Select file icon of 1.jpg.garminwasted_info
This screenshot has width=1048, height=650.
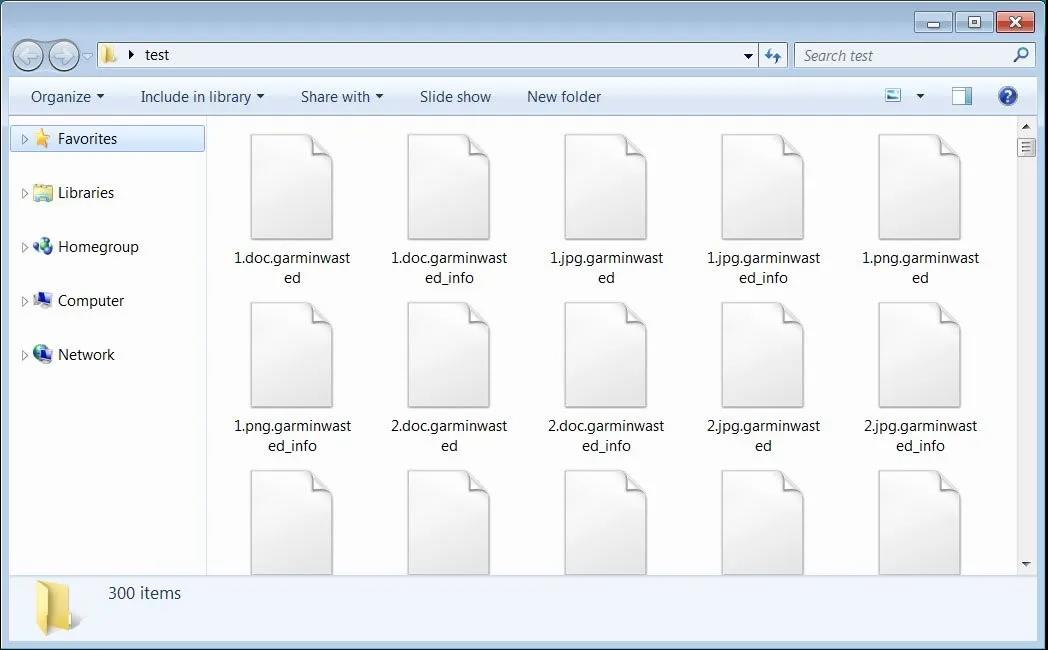(763, 186)
